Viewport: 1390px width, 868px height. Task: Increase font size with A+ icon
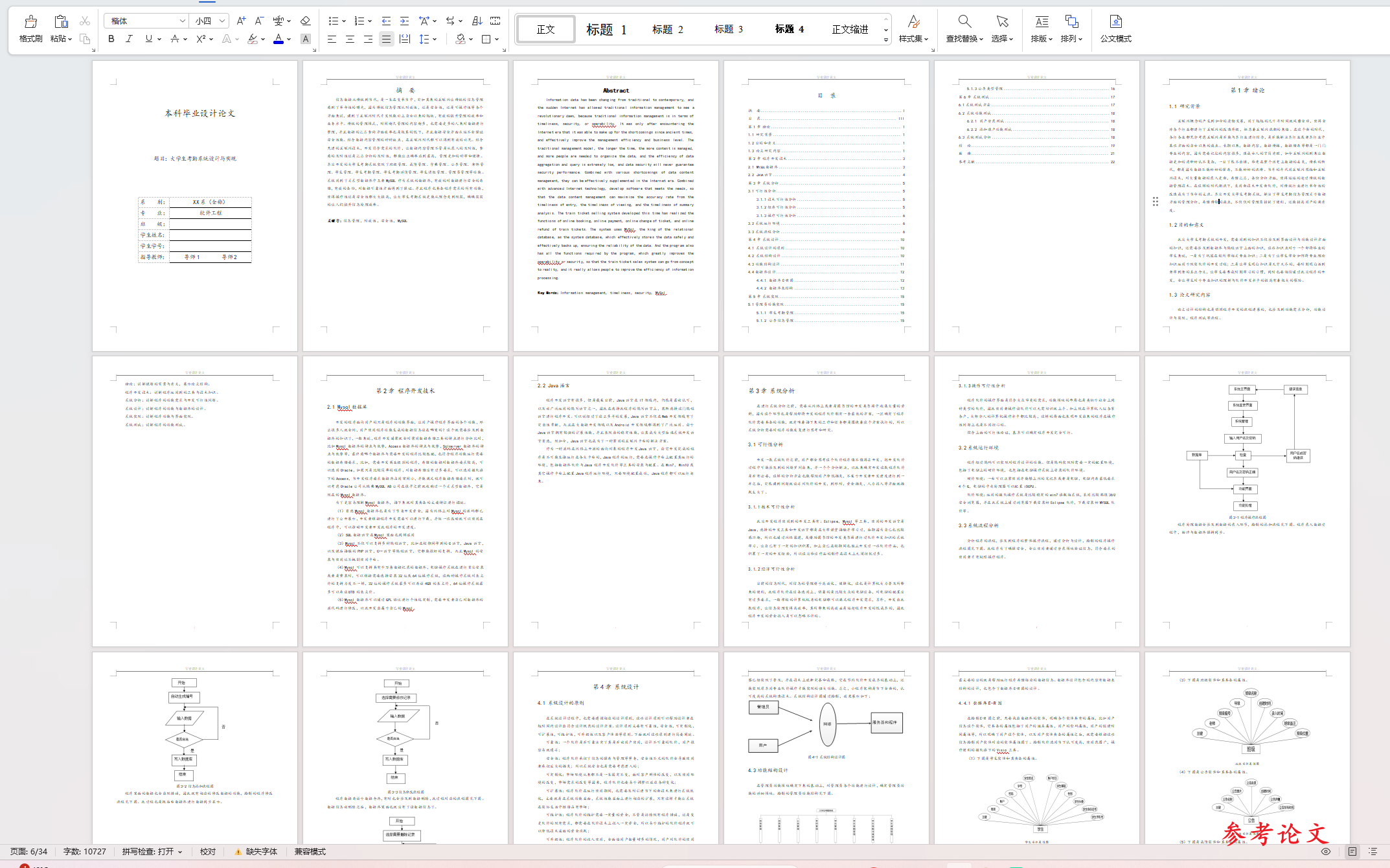tap(241, 21)
